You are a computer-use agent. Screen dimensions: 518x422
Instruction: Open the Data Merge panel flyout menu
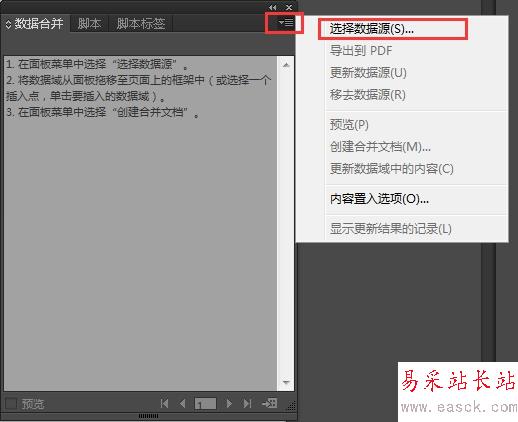[x=286, y=23]
